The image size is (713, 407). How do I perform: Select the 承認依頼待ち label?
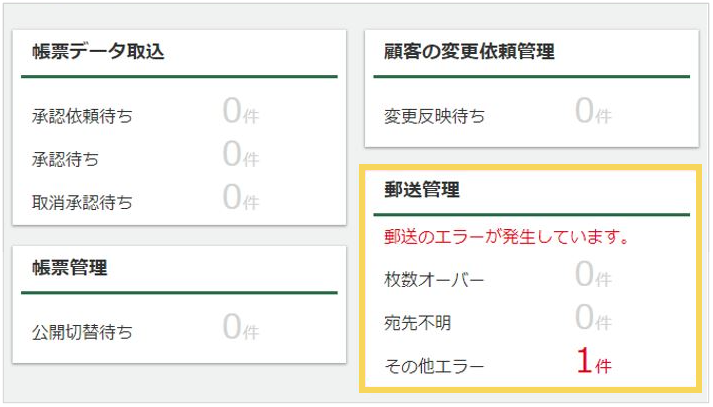[x=82, y=116]
